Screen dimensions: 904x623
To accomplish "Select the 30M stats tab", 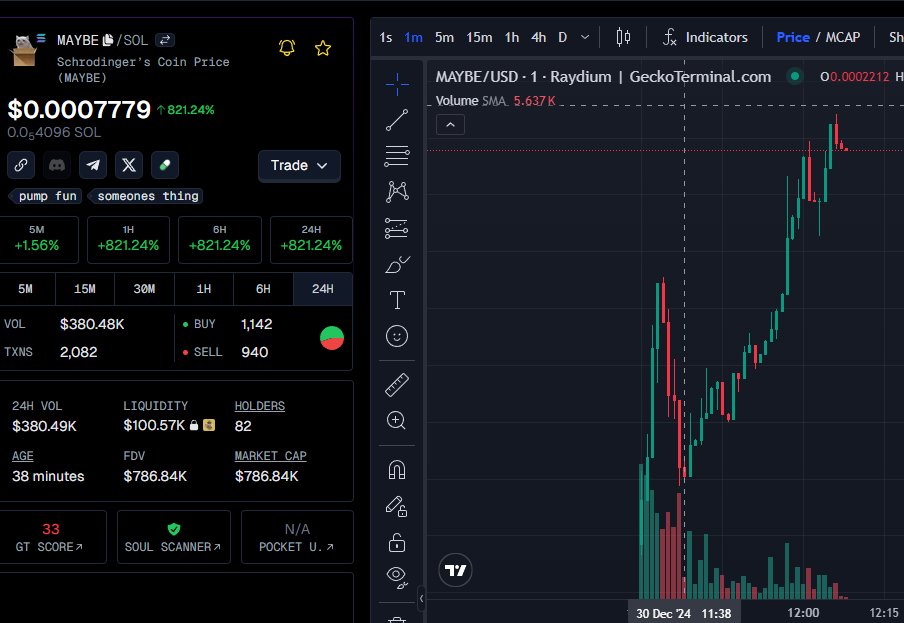I will click(x=144, y=289).
